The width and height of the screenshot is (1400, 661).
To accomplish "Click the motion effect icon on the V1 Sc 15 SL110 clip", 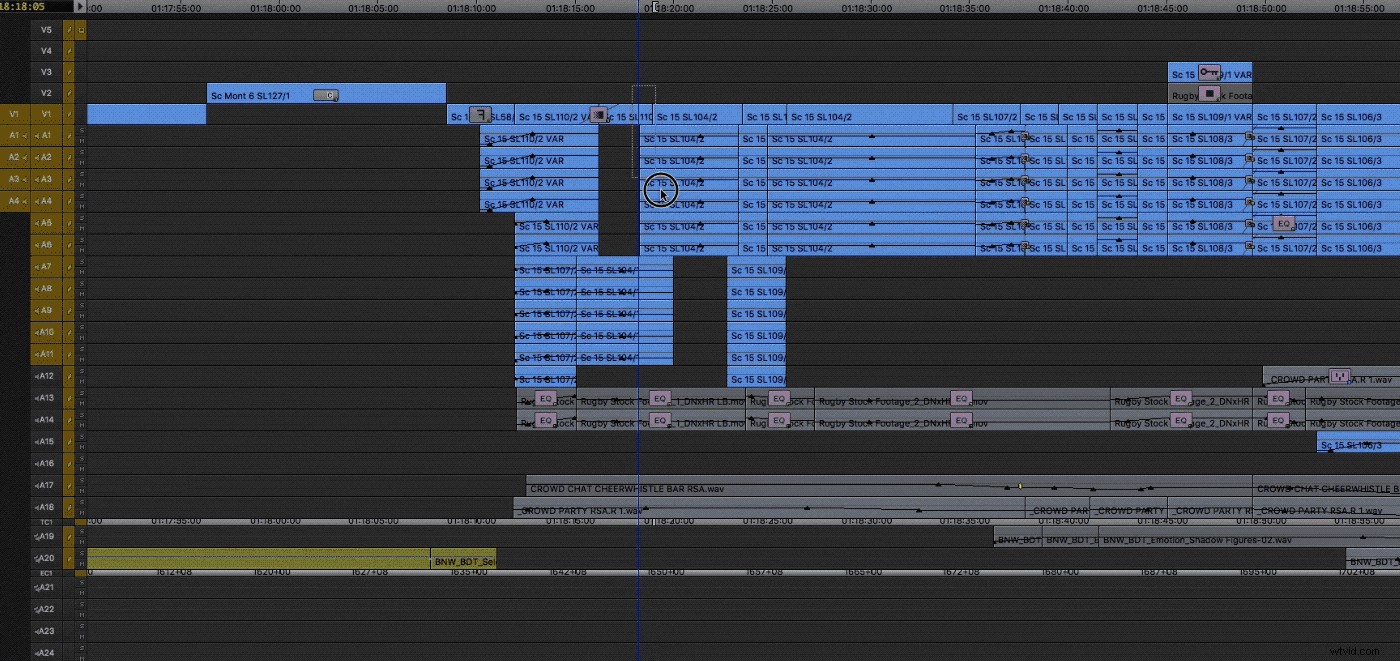I will (598, 115).
